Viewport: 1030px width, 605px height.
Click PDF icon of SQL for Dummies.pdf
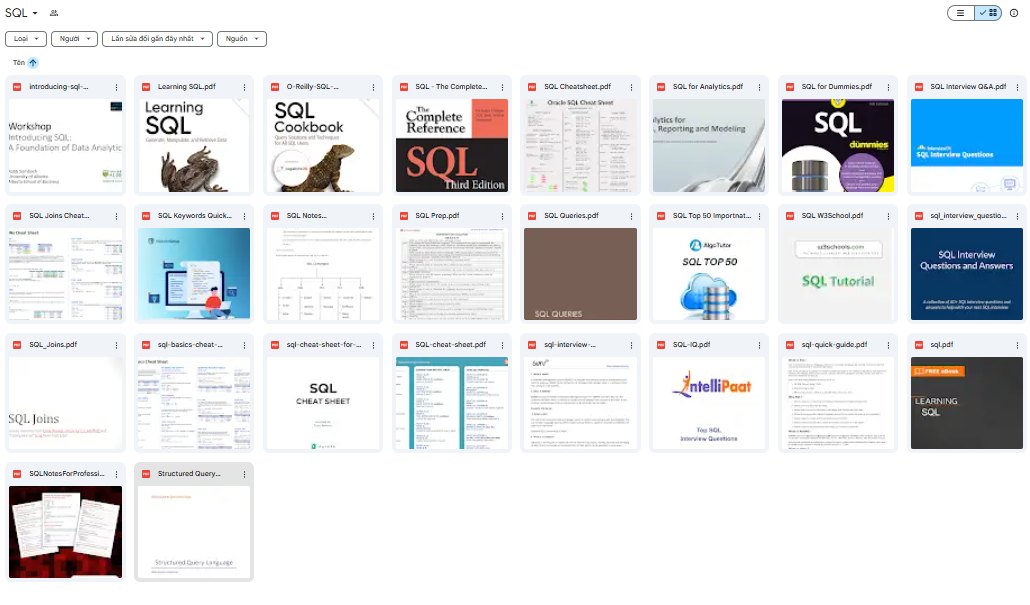[790, 87]
